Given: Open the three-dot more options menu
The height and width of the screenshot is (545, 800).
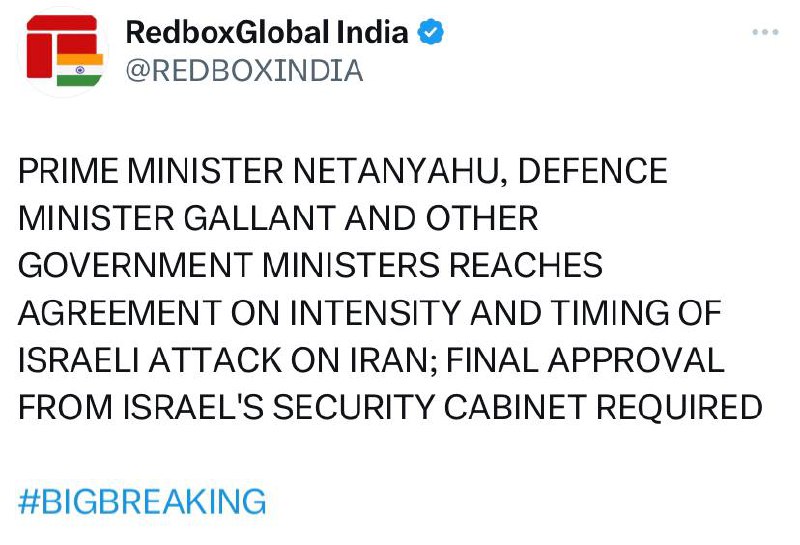Looking at the screenshot, I should [765, 32].
